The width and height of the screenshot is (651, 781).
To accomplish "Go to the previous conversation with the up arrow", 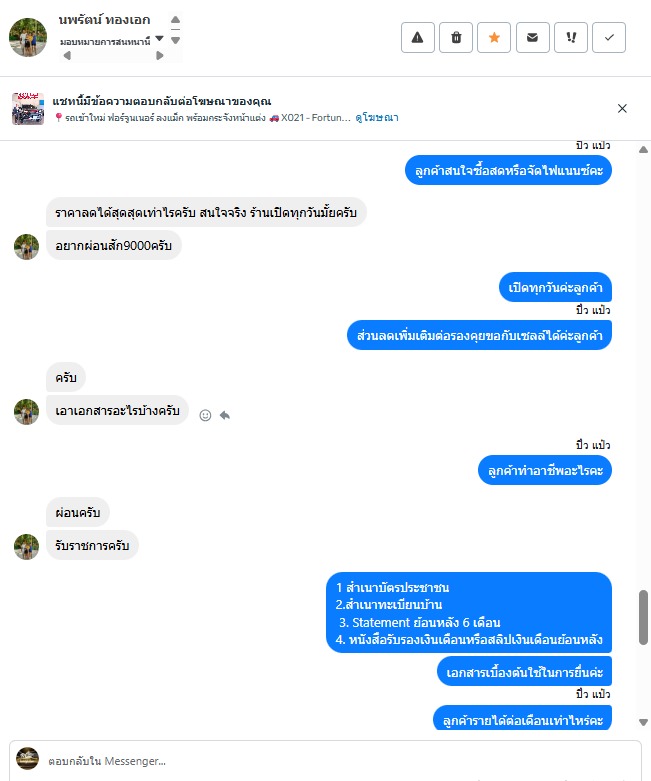I will [175, 20].
